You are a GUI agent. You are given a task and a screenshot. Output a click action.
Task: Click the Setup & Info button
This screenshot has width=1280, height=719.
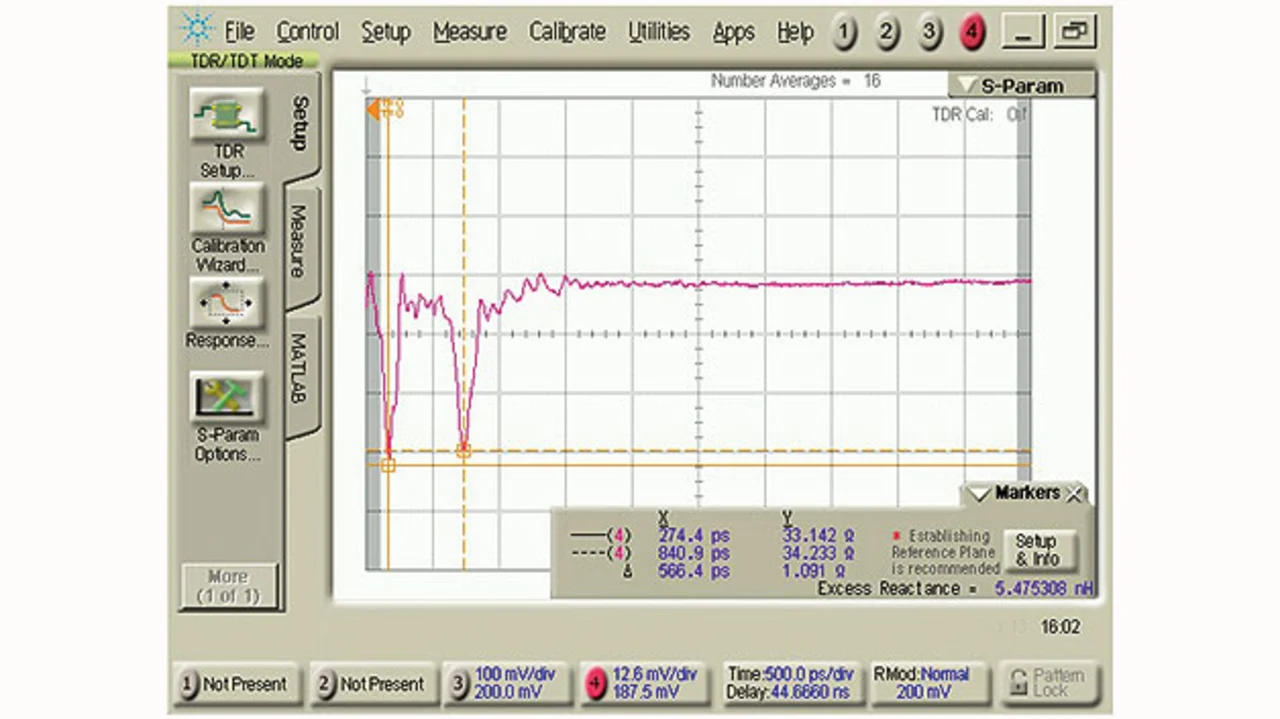coord(1038,550)
